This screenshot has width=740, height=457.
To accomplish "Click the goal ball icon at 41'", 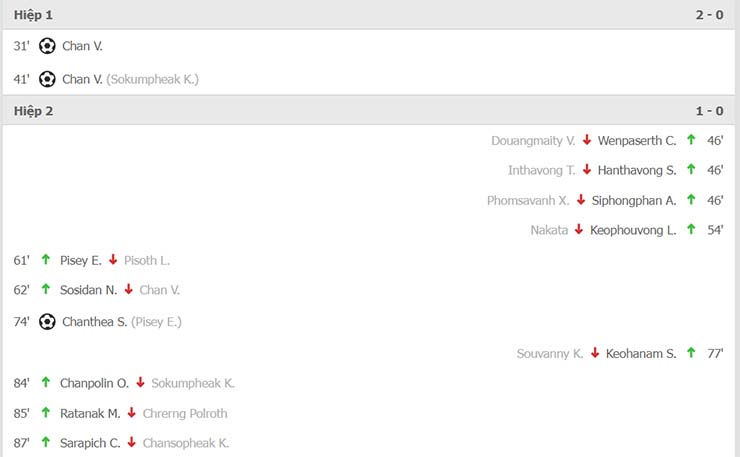I will 47,79.
